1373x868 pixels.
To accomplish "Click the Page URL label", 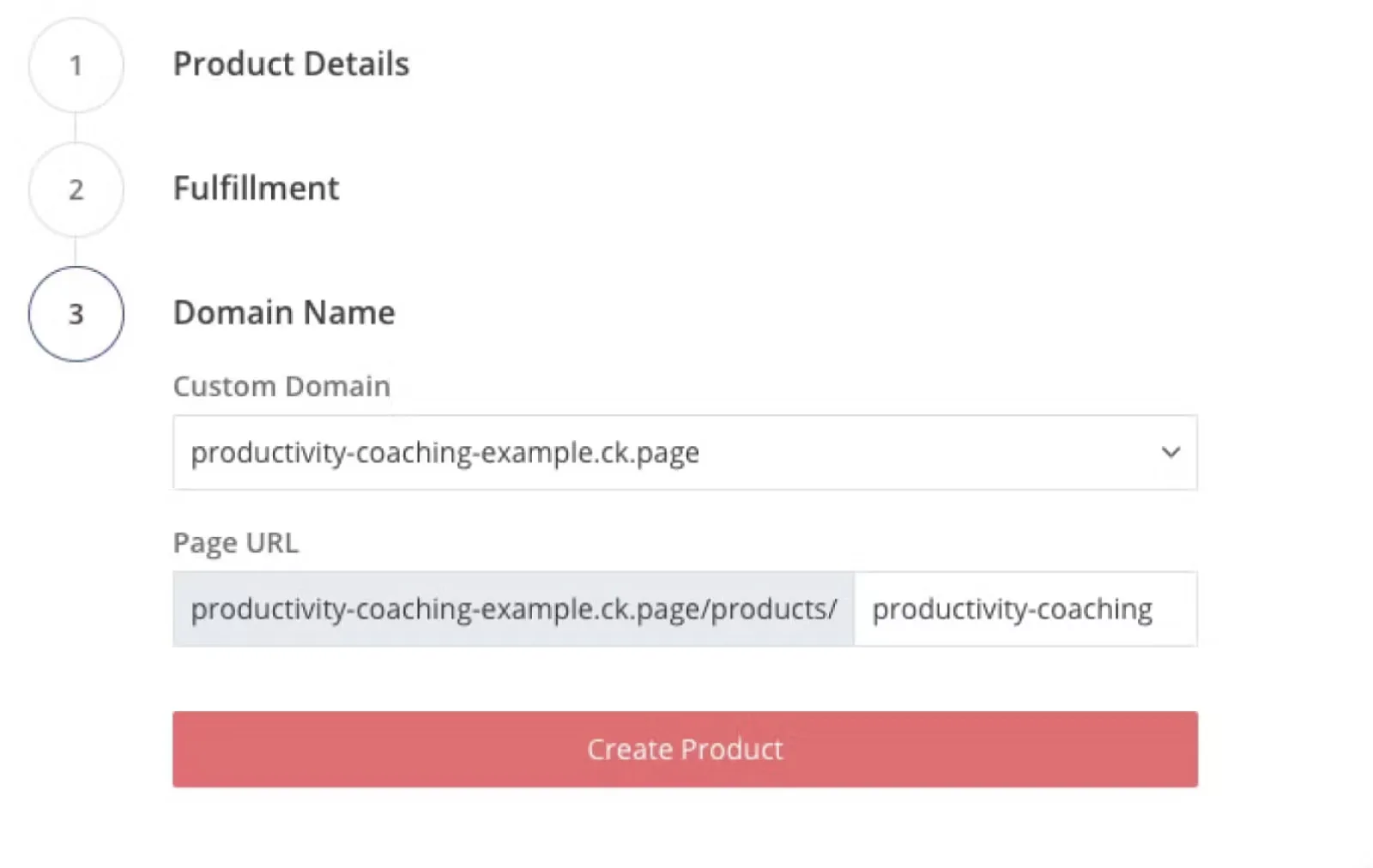I will click(x=236, y=543).
